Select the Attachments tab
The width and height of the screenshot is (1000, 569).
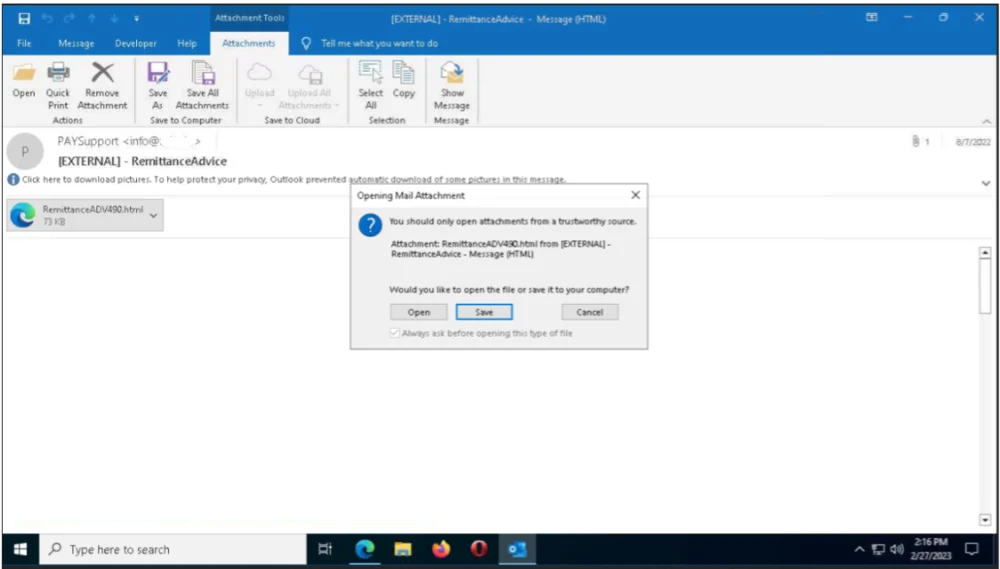pos(249,43)
